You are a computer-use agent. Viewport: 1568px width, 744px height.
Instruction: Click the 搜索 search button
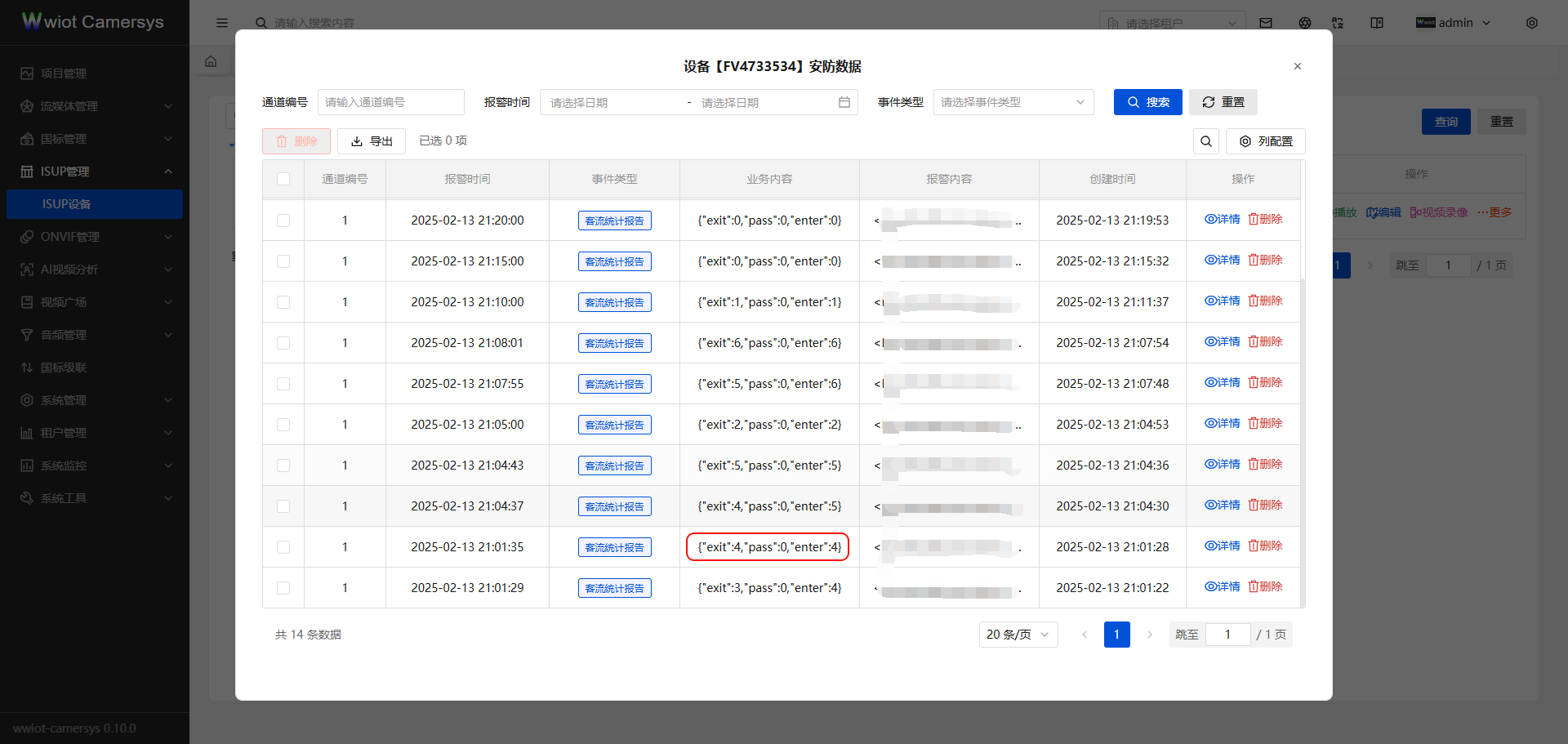[1147, 102]
